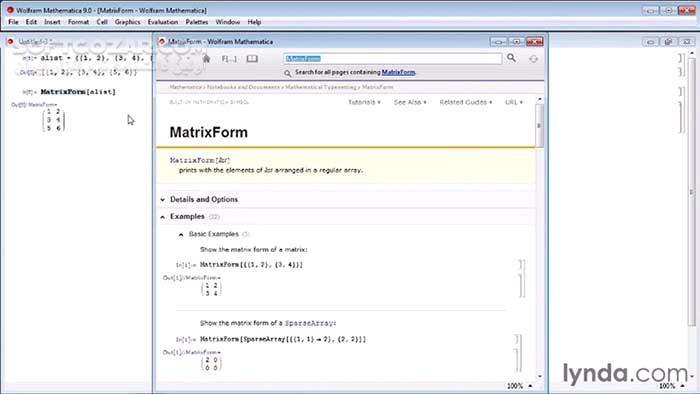700x394 pixels.
Task: Click 'MatrixForm[alist]' input in notebook
Action: [x=78, y=92]
